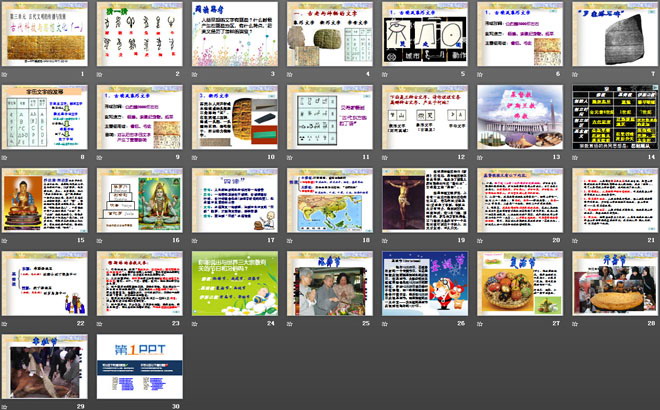Select slide 30 thumbnail with the 第1PPT logo
The height and width of the screenshot is (410, 660).
[140, 367]
